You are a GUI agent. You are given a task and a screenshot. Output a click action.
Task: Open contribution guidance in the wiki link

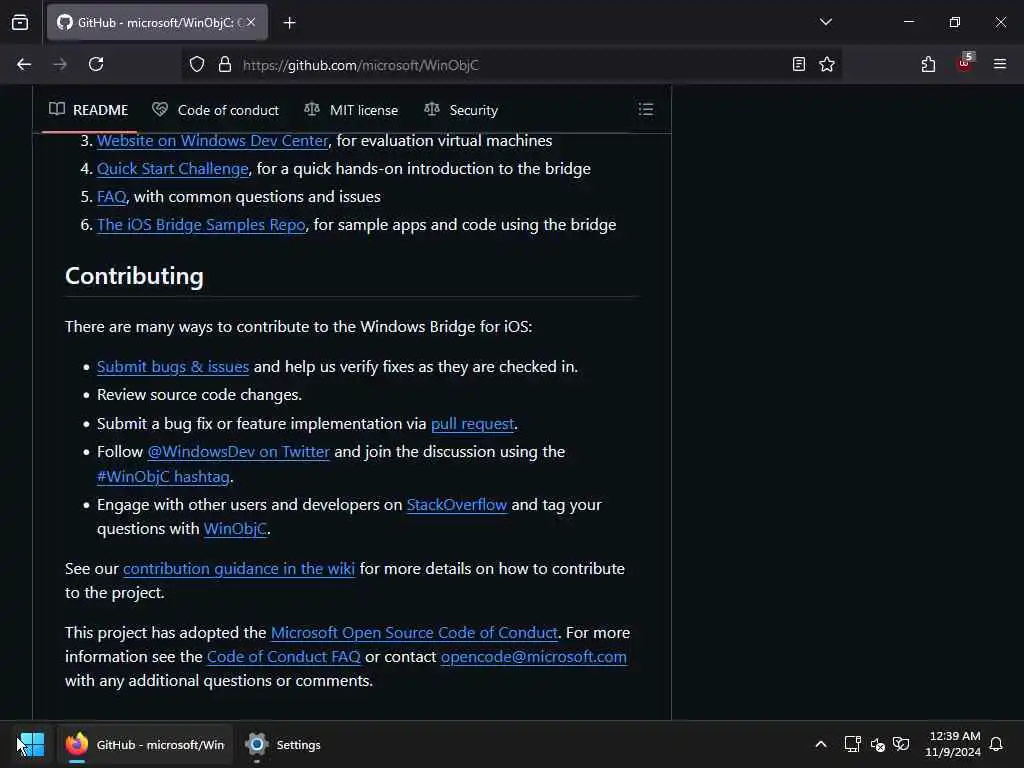pyautogui.click(x=239, y=568)
